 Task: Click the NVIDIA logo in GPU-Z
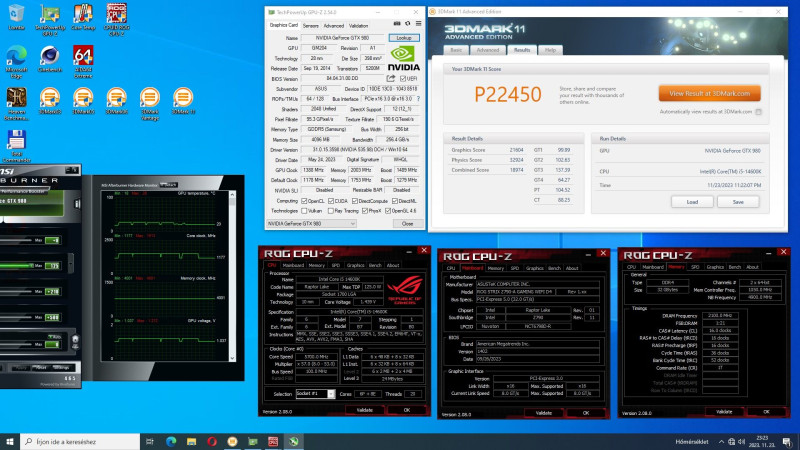point(404,58)
